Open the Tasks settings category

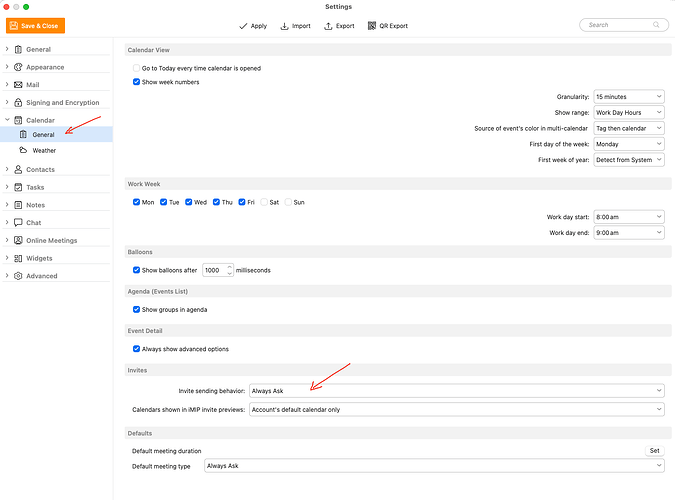click(x=35, y=187)
